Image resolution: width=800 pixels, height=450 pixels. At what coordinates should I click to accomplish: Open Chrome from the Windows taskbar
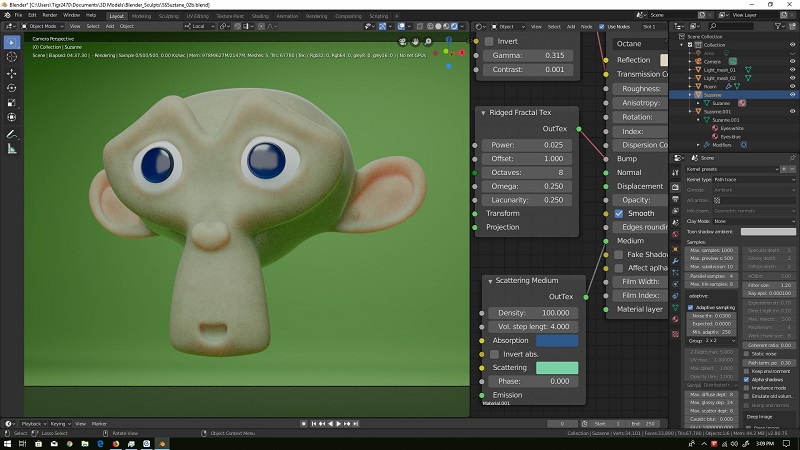coord(69,444)
